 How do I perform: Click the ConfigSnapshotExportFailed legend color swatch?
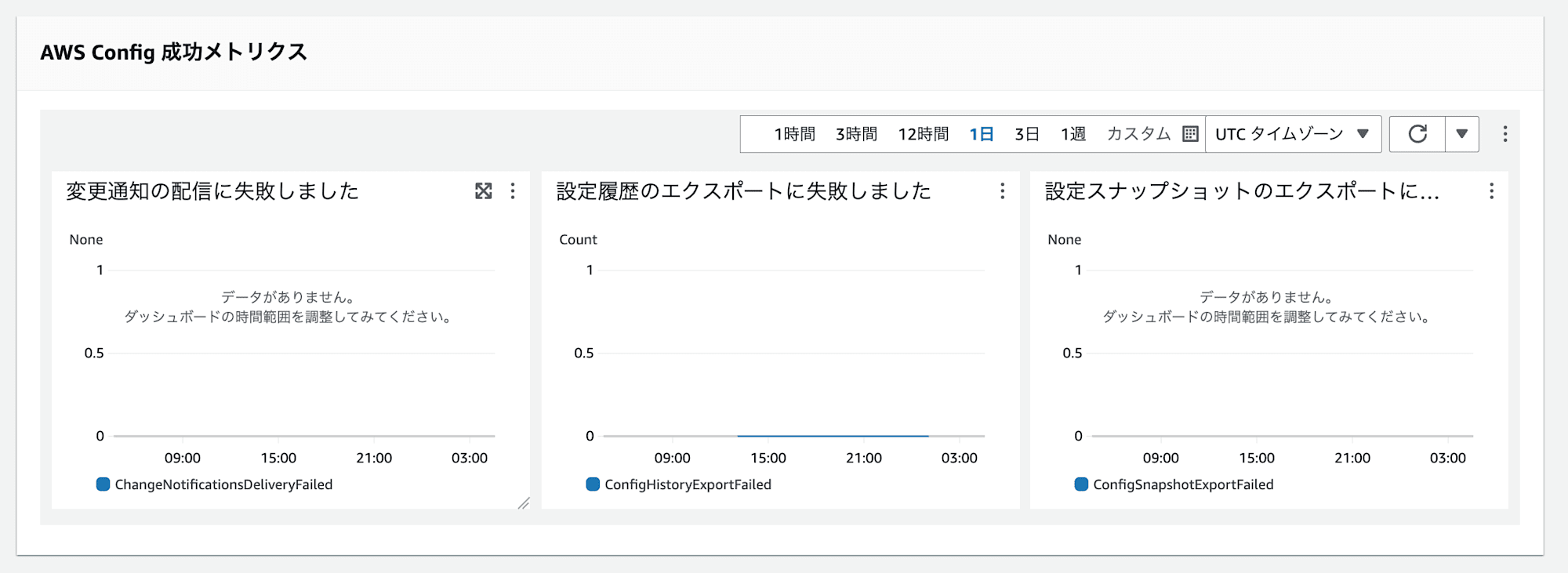tap(1081, 484)
